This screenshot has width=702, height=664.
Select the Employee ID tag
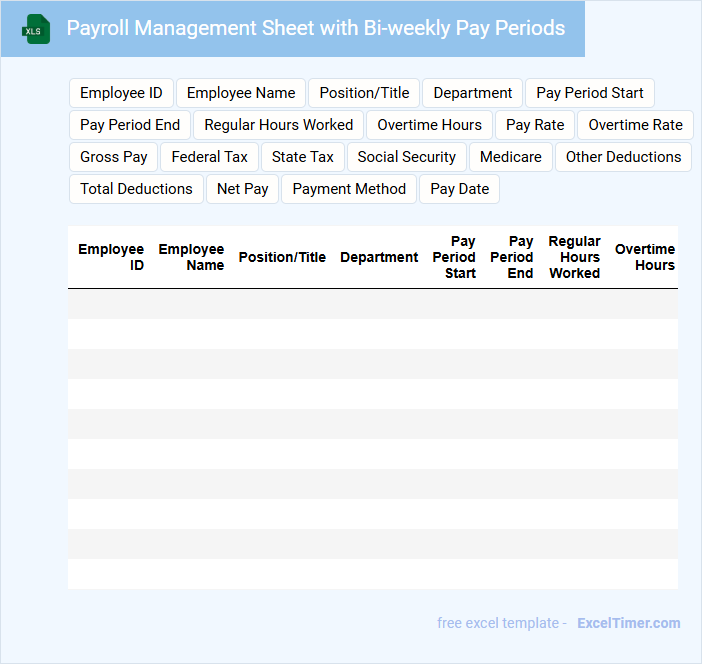[121, 93]
